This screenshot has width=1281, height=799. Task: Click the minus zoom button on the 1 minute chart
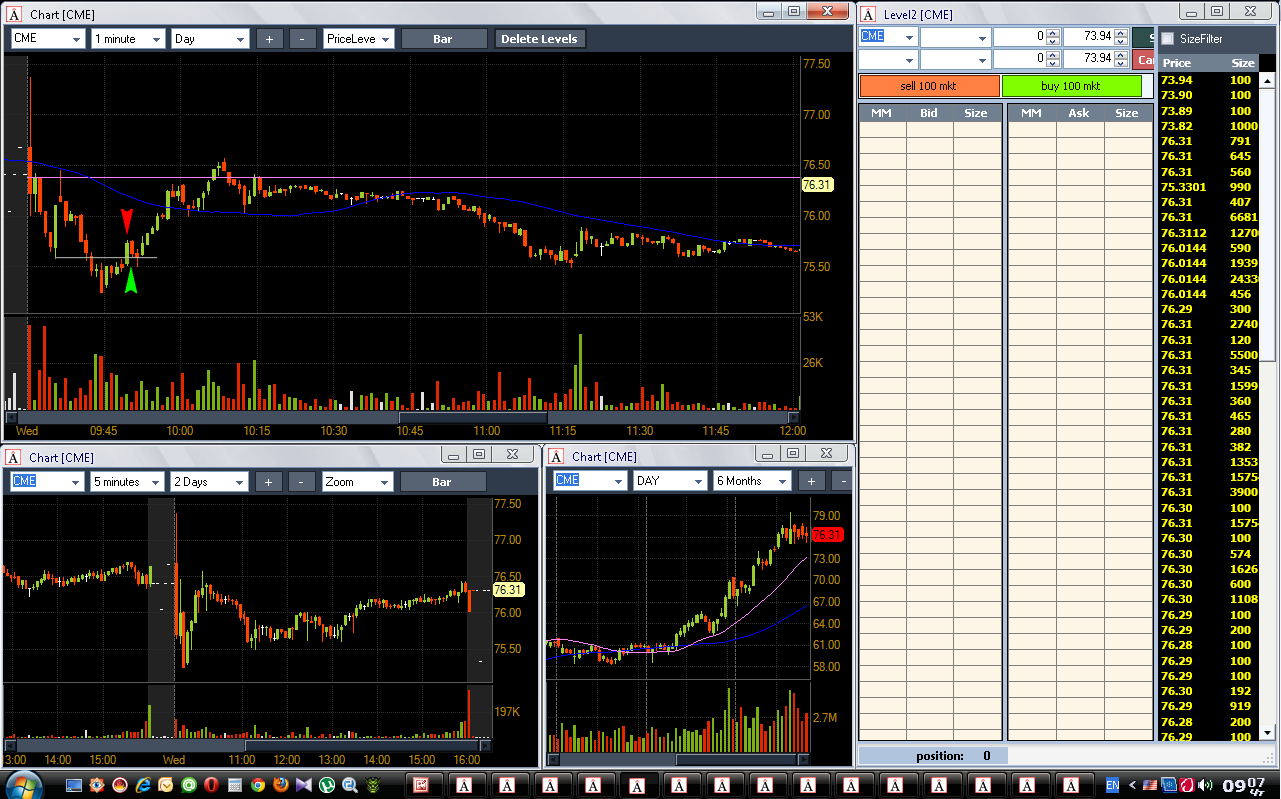click(302, 39)
